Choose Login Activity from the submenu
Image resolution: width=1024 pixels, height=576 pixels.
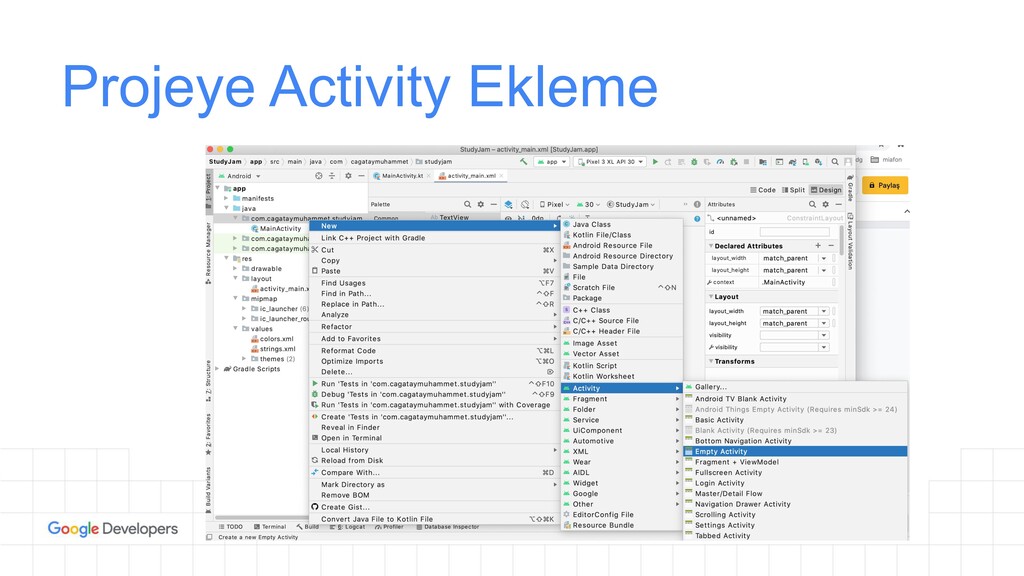click(x=795, y=483)
